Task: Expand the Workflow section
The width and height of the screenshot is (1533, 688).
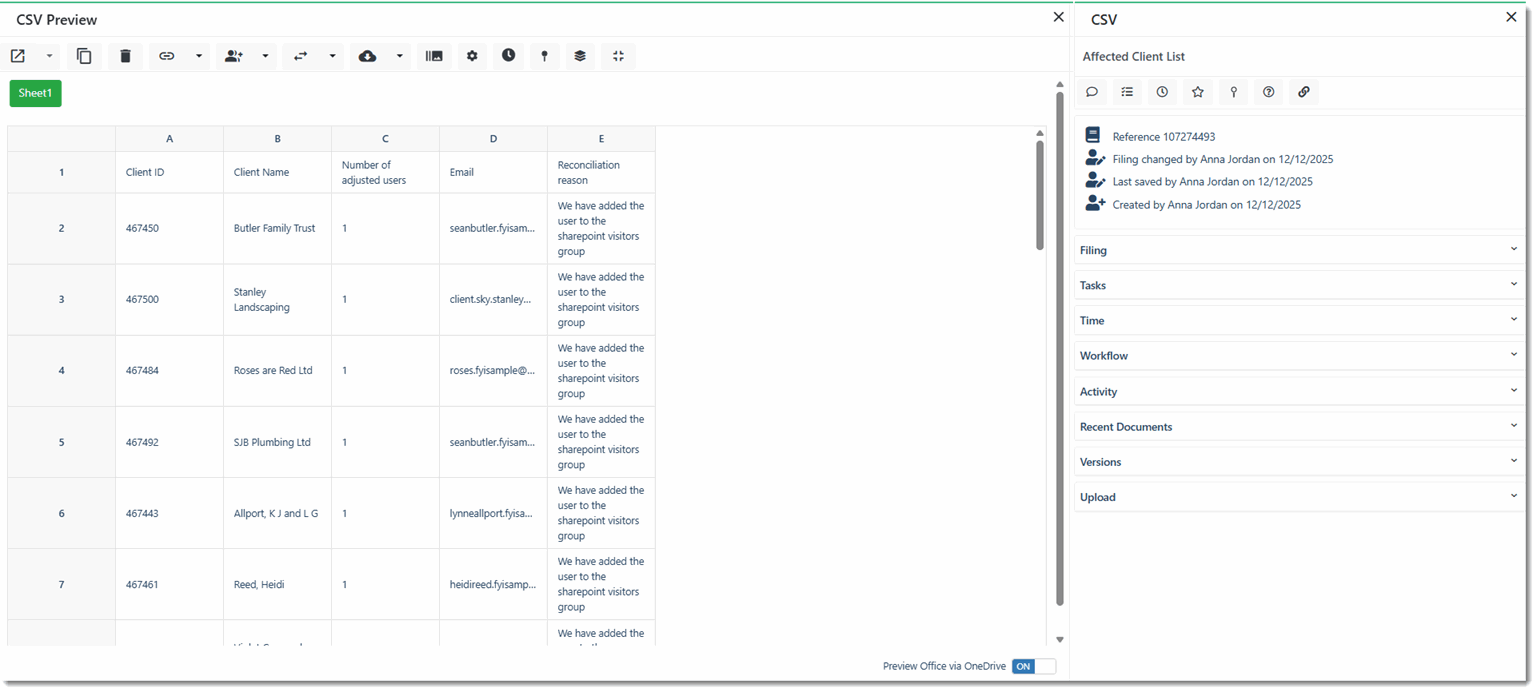Action: pyautogui.click(x=1299, y=355)
